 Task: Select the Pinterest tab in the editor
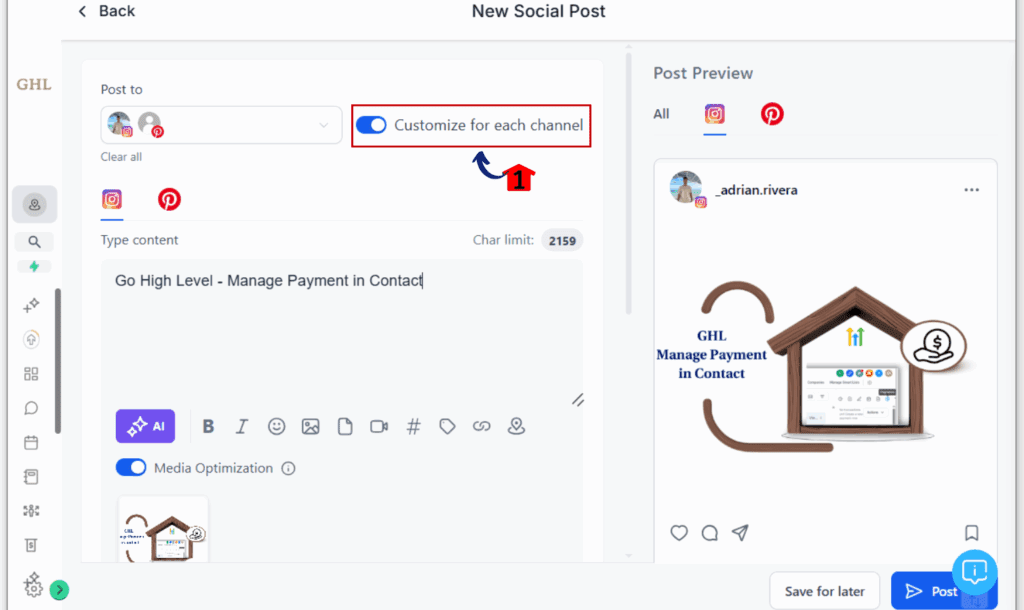point(169,199)
